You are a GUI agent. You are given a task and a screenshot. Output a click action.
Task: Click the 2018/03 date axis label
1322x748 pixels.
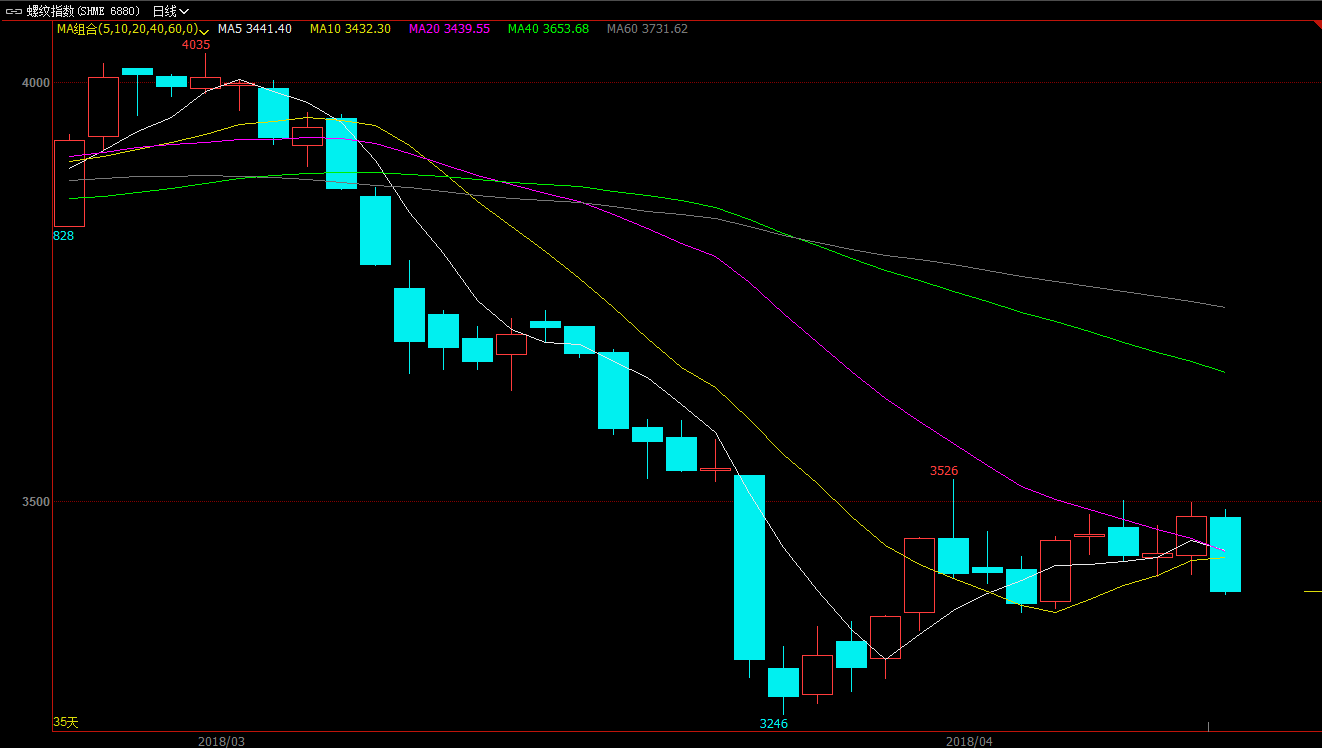coord(221,741)
